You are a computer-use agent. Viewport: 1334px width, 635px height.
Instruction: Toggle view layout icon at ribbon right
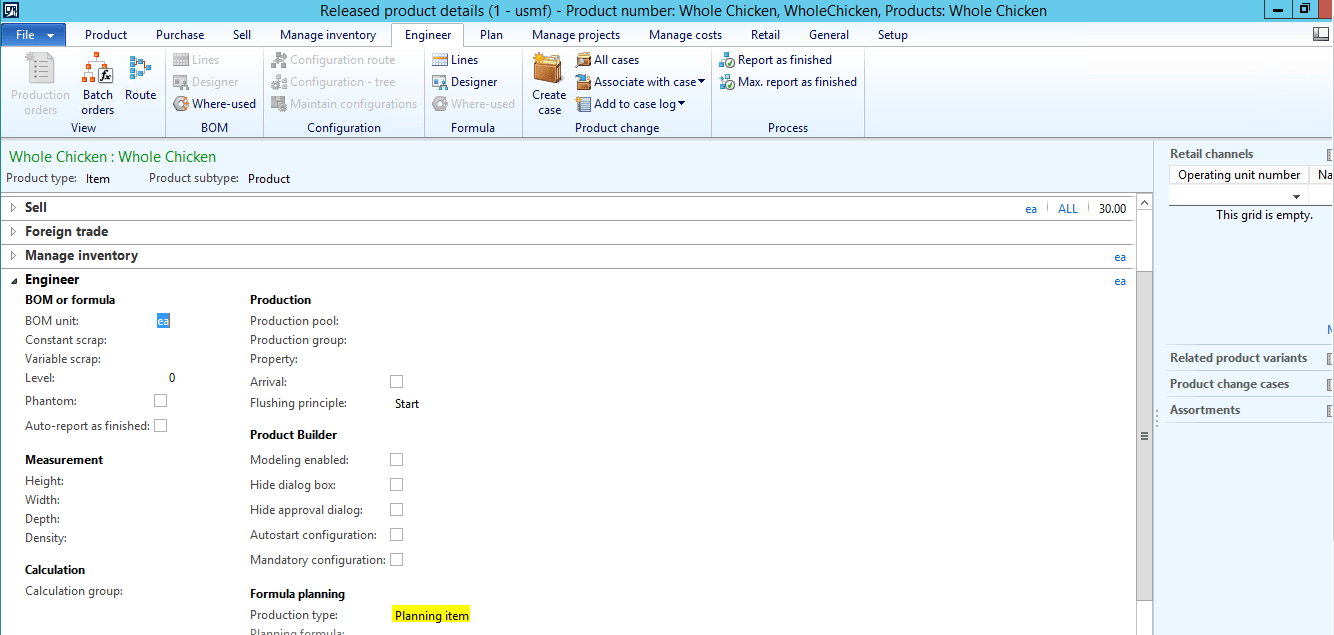pos(1321,34)
